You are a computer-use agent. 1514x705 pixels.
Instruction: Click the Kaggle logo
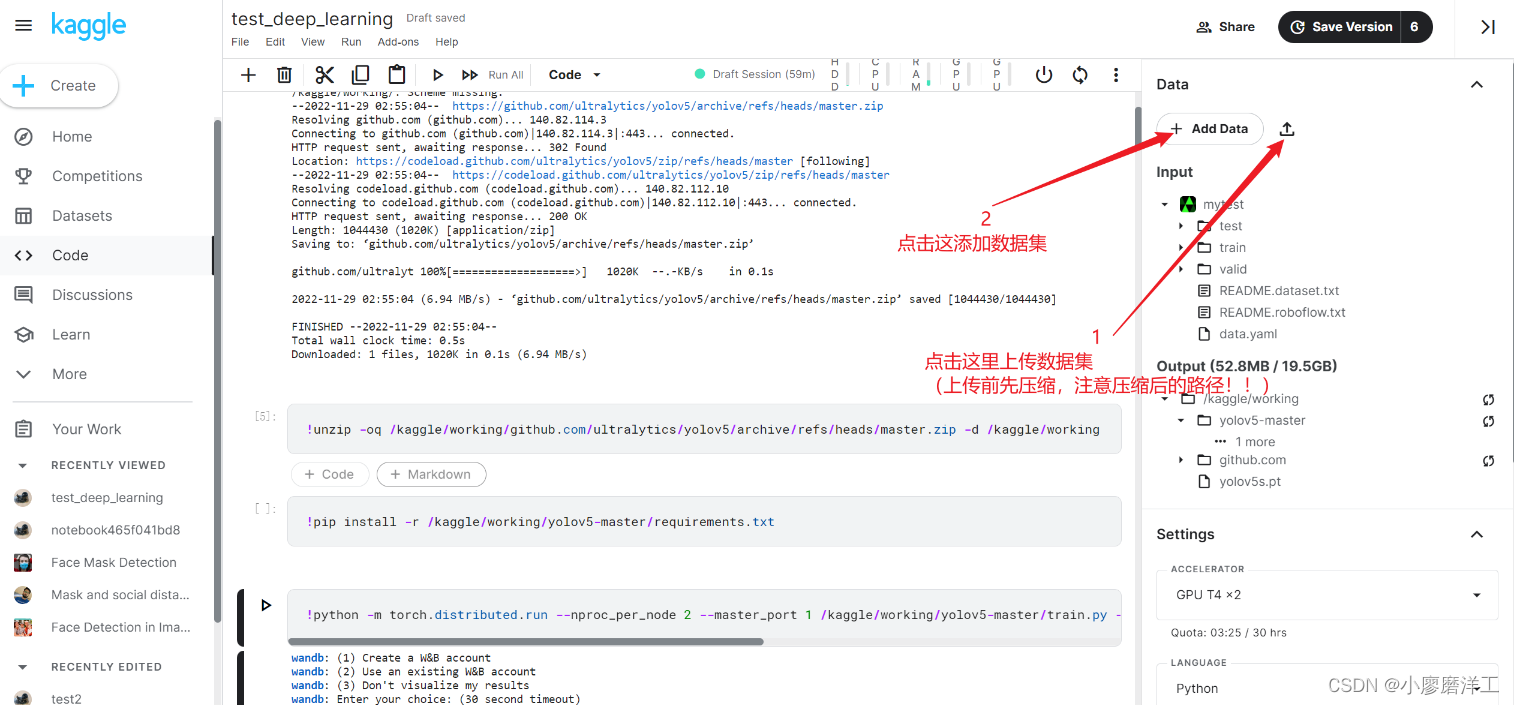tap(89, 26)
